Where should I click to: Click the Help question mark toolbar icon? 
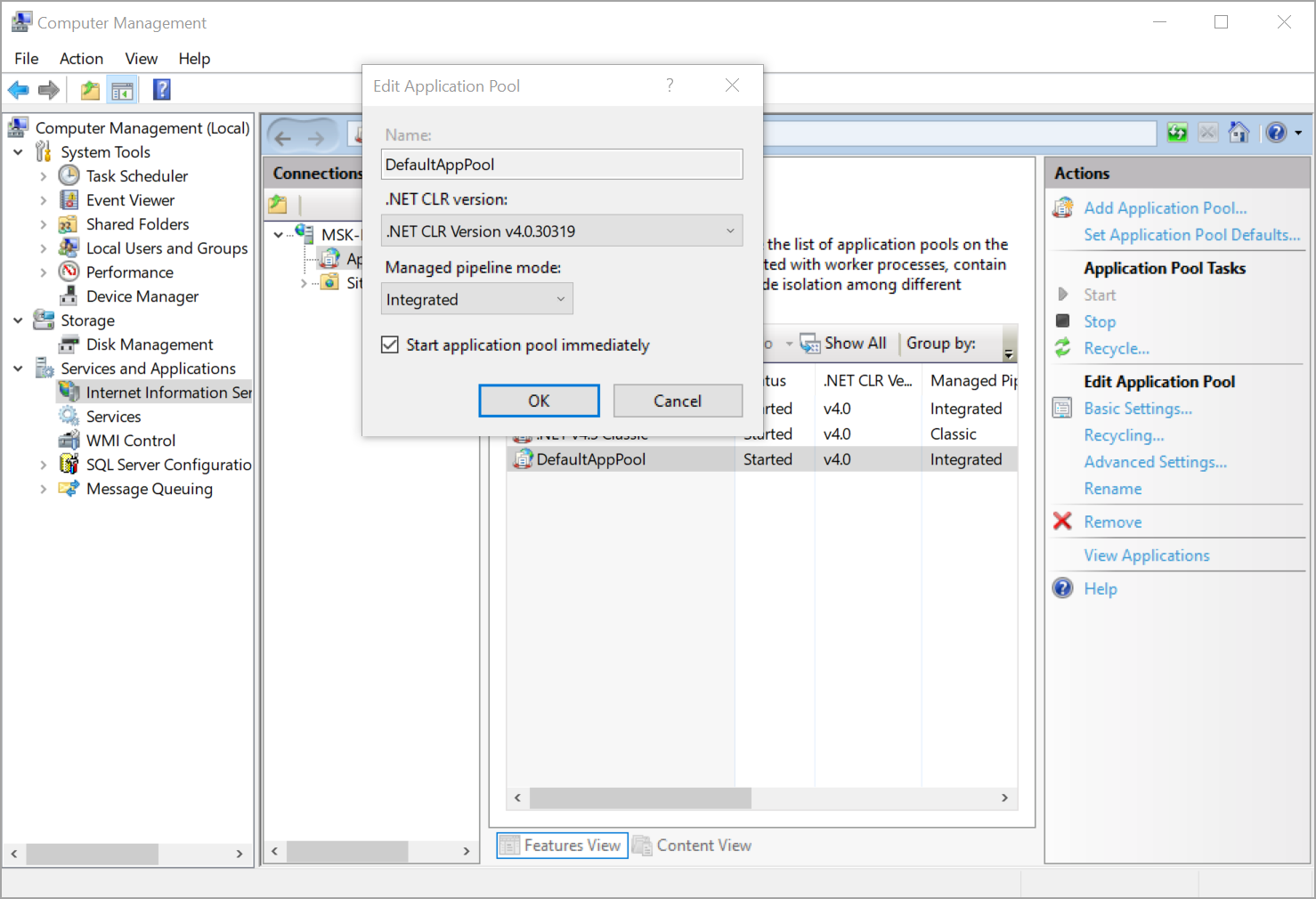click(161, 90)
